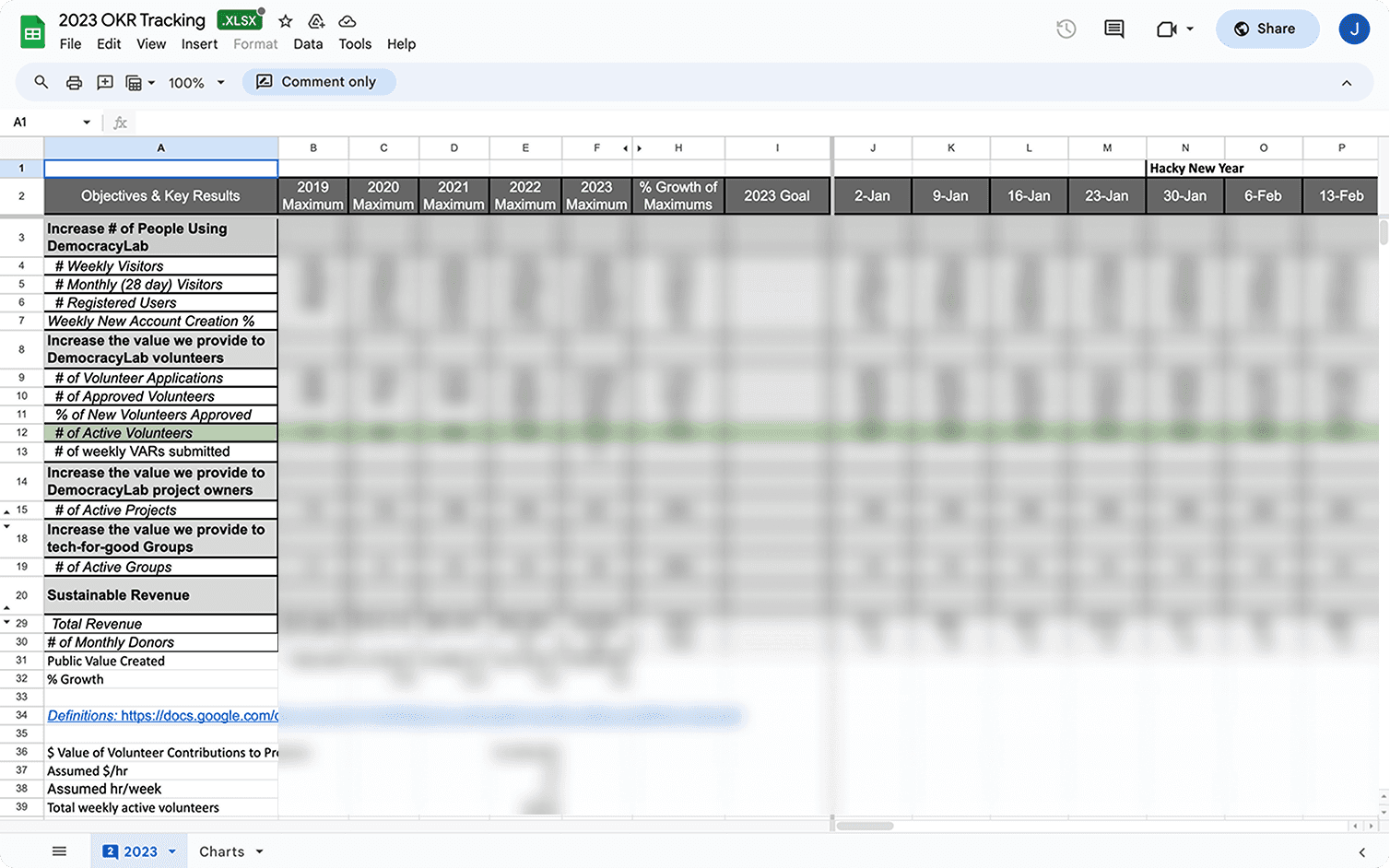
Task: Expand hidden column G left arrow
Action: point(625,148)
